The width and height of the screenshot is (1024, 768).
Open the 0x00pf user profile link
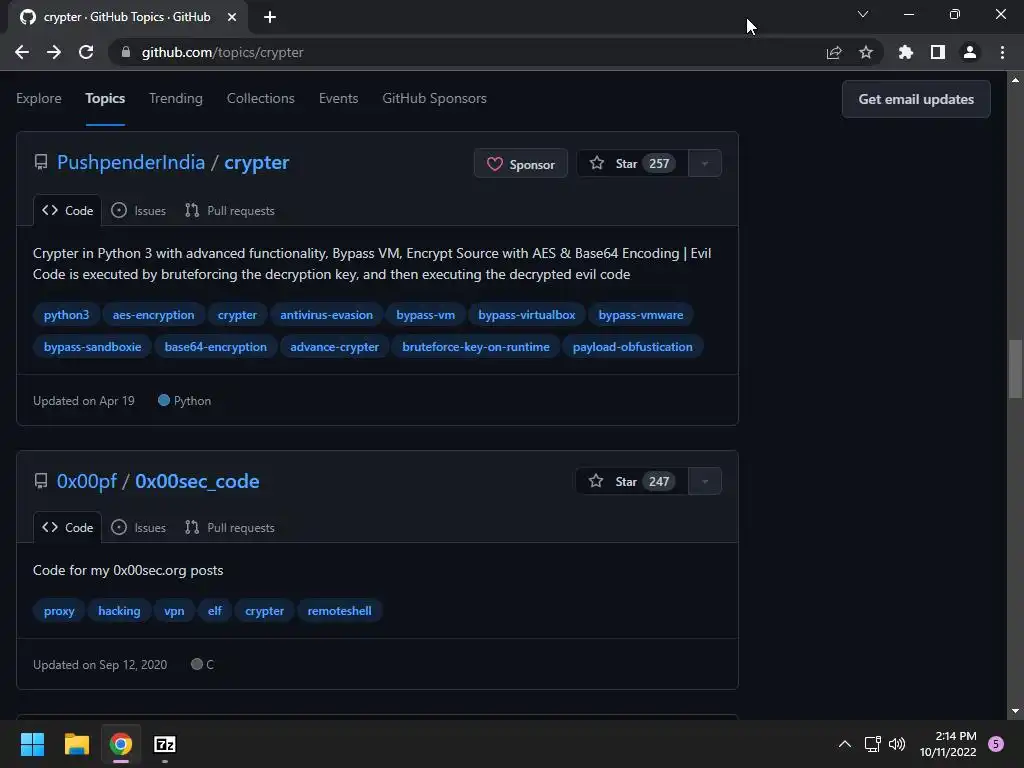86,481
